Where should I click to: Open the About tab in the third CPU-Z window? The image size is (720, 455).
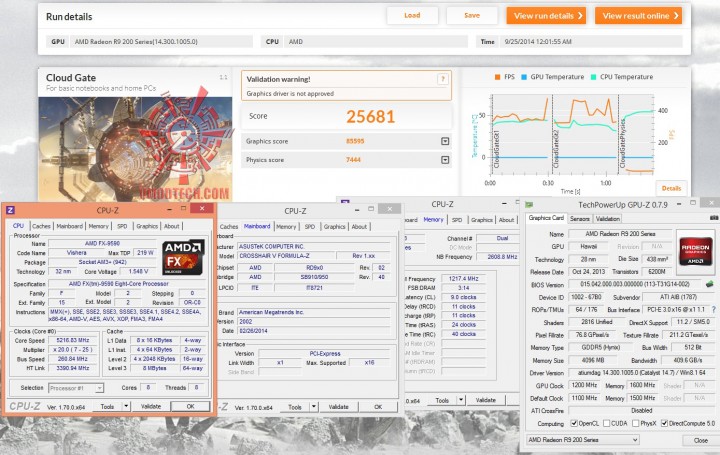506,220
